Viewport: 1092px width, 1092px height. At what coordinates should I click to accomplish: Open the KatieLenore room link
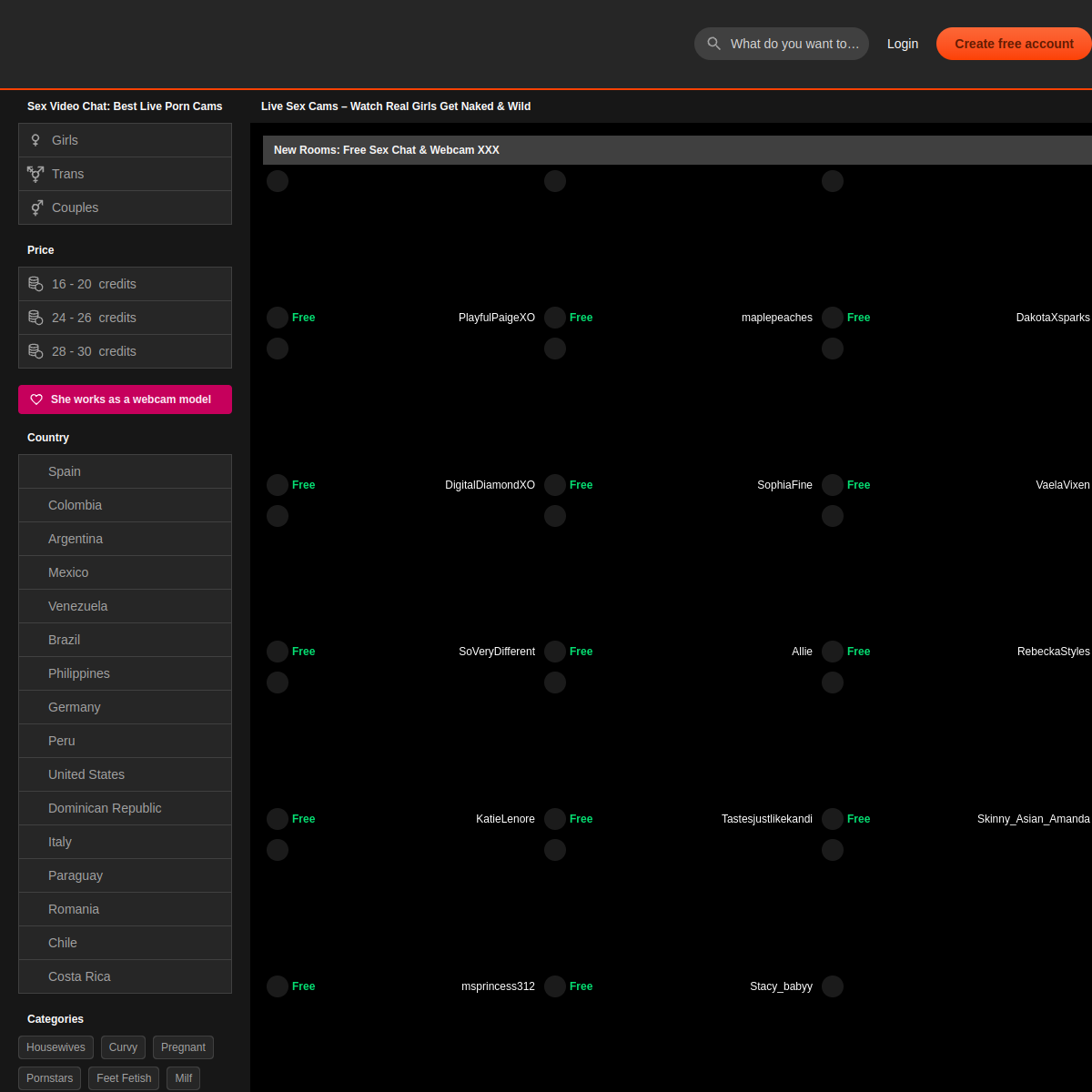coord(505,819)
